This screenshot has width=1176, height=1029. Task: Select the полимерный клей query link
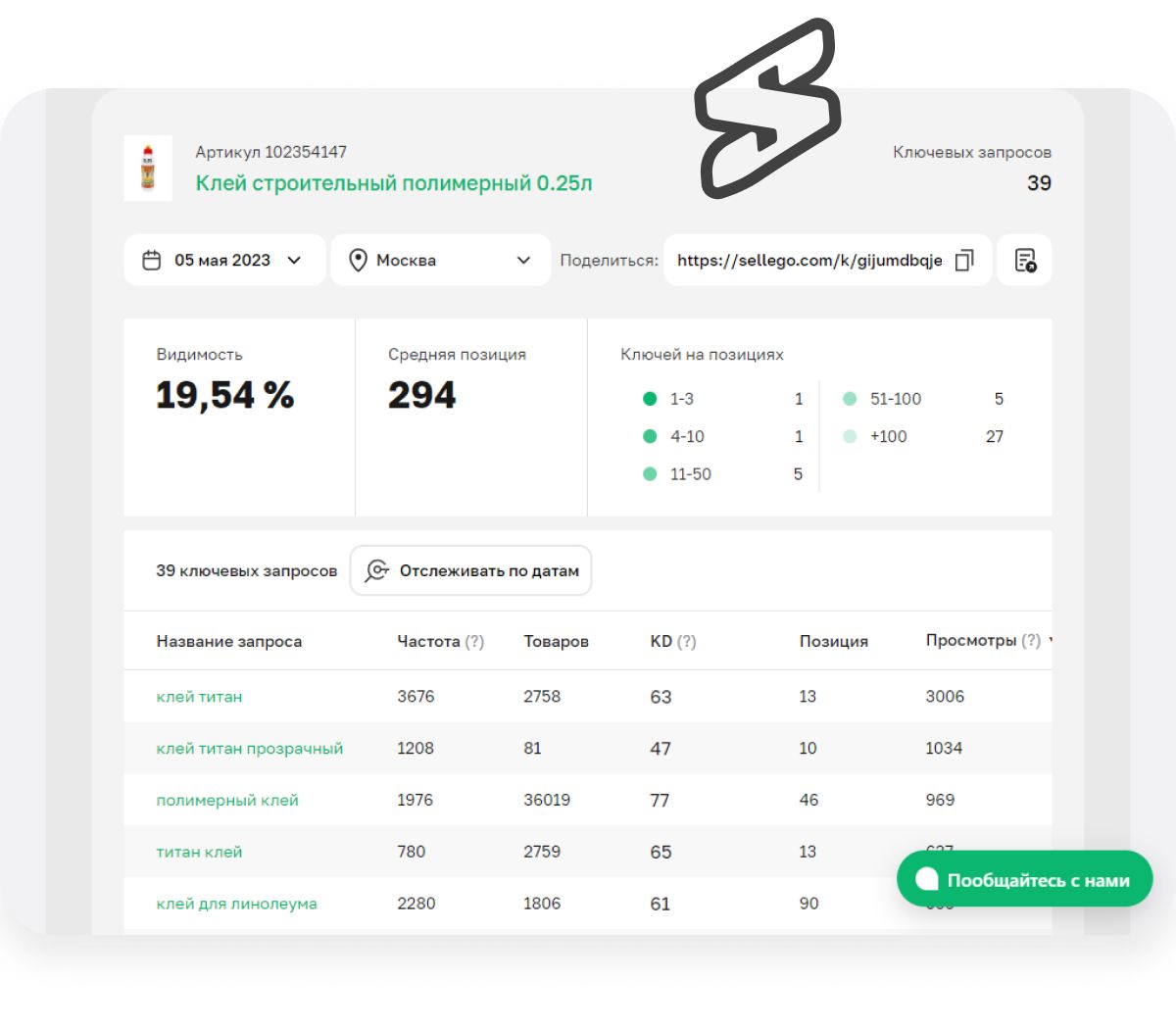pos(227,801)
